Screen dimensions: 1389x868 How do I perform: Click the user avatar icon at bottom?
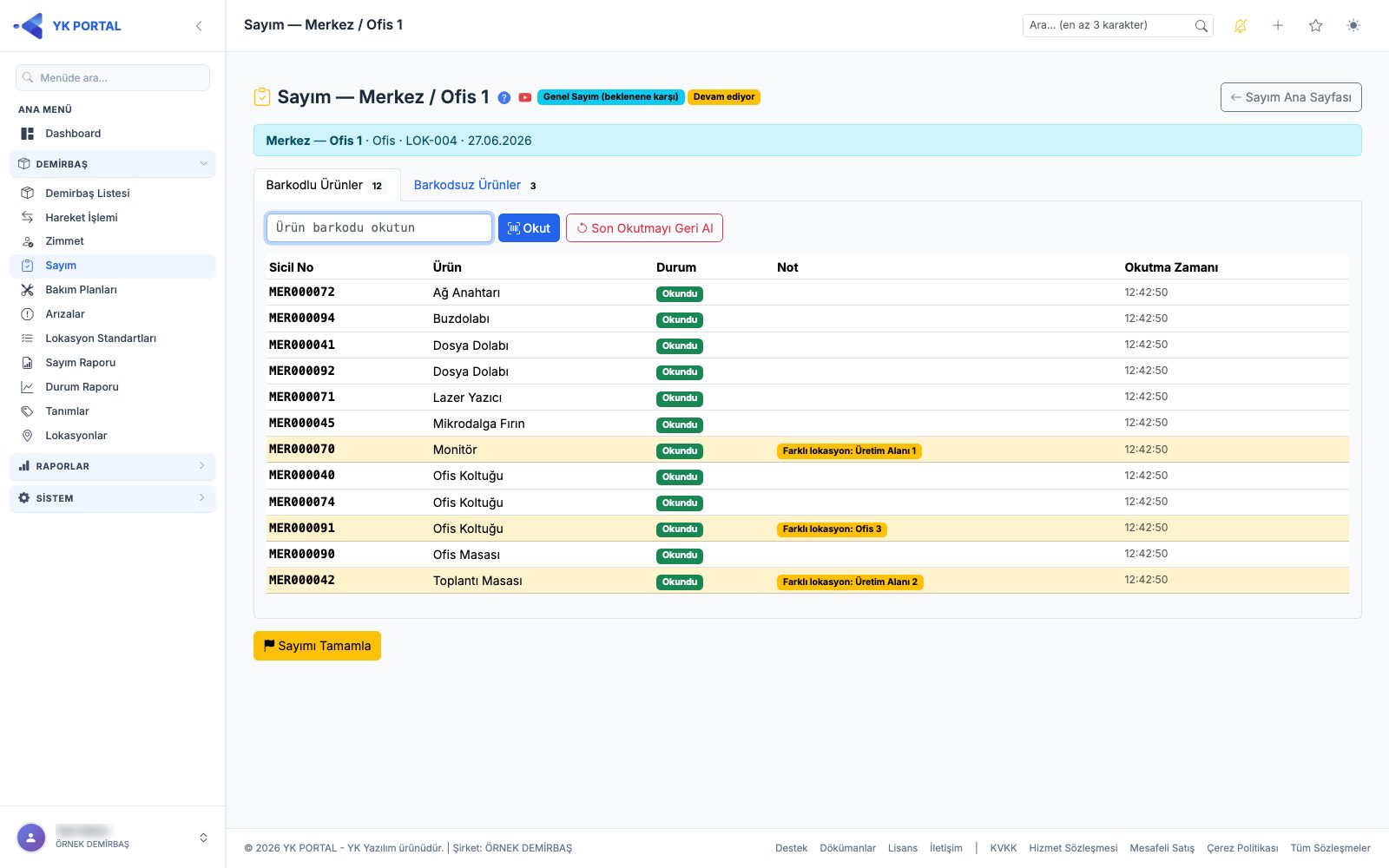coord(31,838)
